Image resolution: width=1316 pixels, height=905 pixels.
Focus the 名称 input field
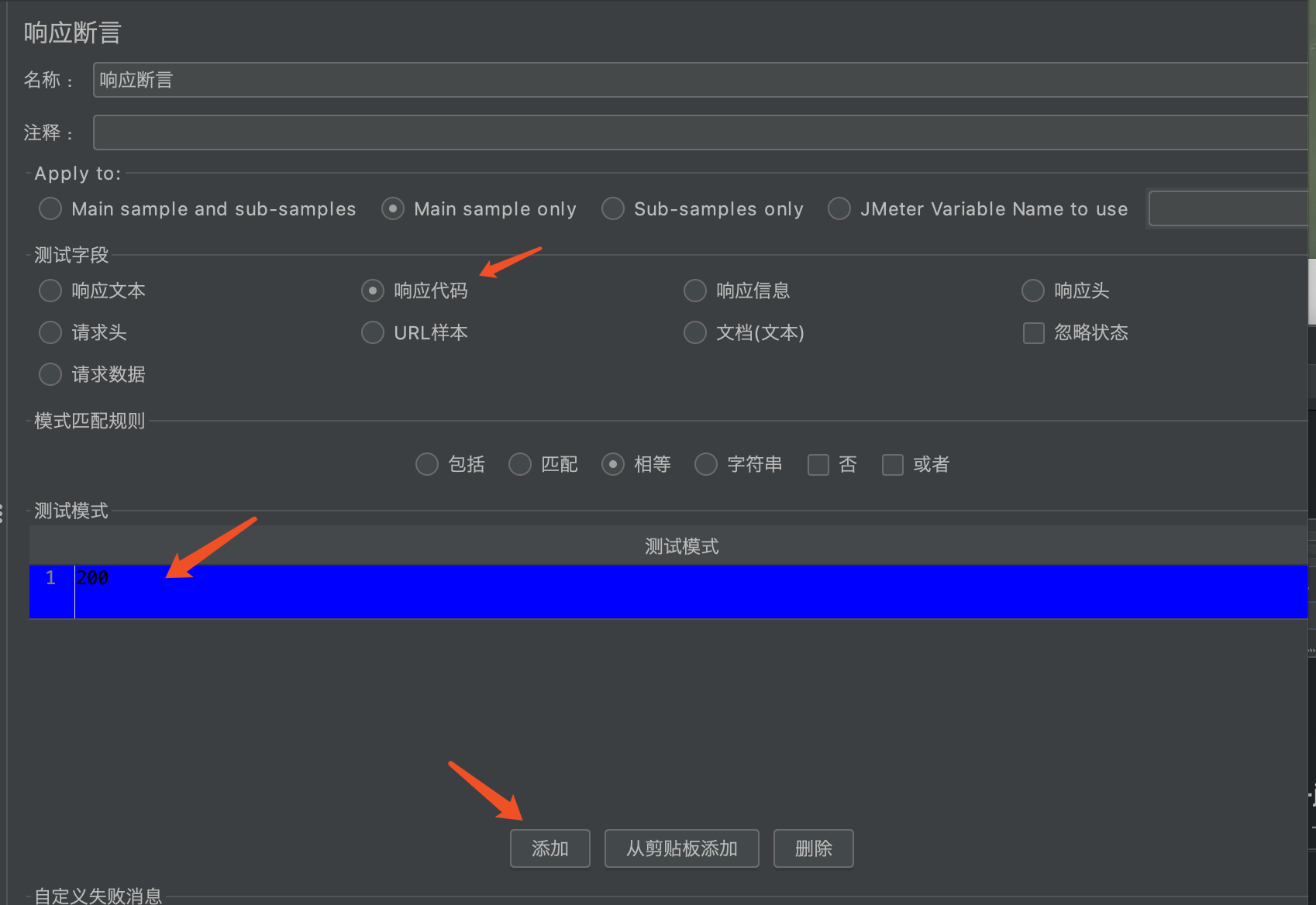click(701, 80)
